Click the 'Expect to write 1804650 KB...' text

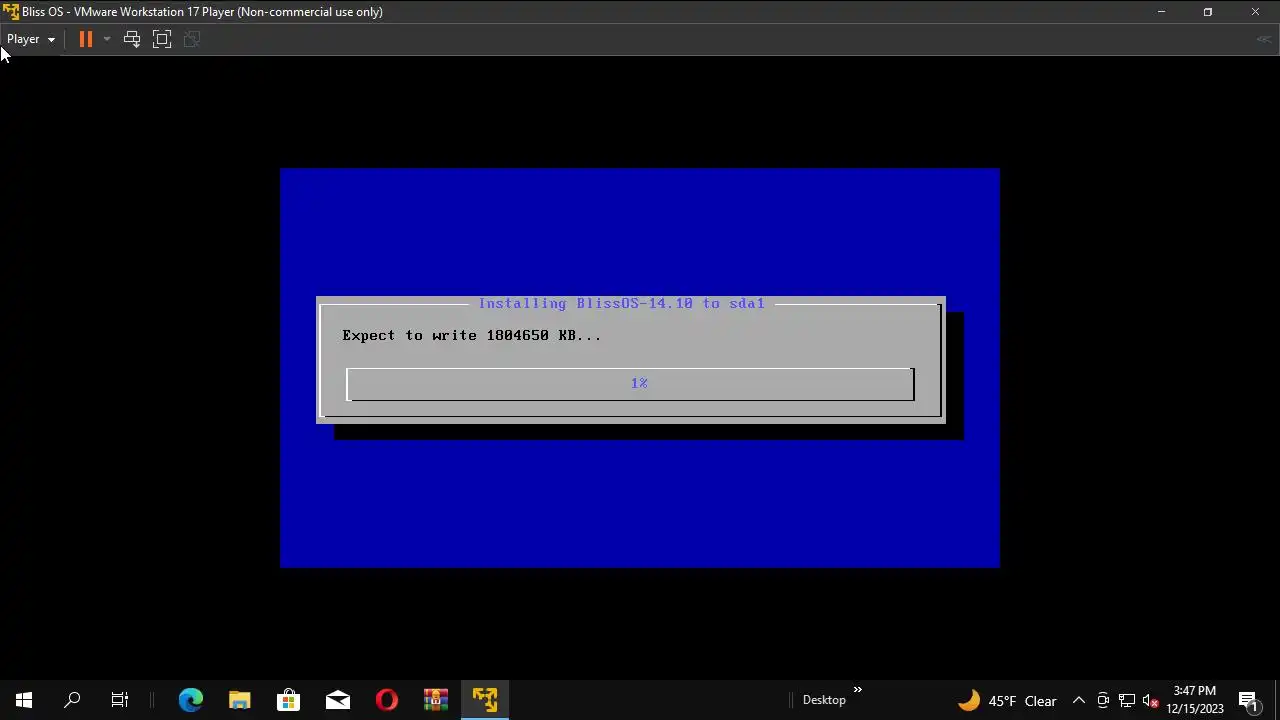click(472, 335)
